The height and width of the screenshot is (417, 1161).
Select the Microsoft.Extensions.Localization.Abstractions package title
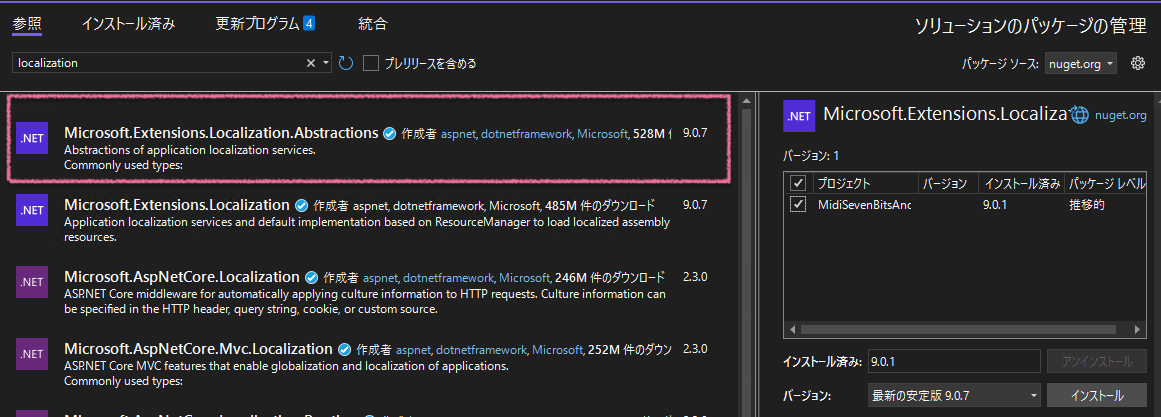pyautogui.click(x=221, y=133)
